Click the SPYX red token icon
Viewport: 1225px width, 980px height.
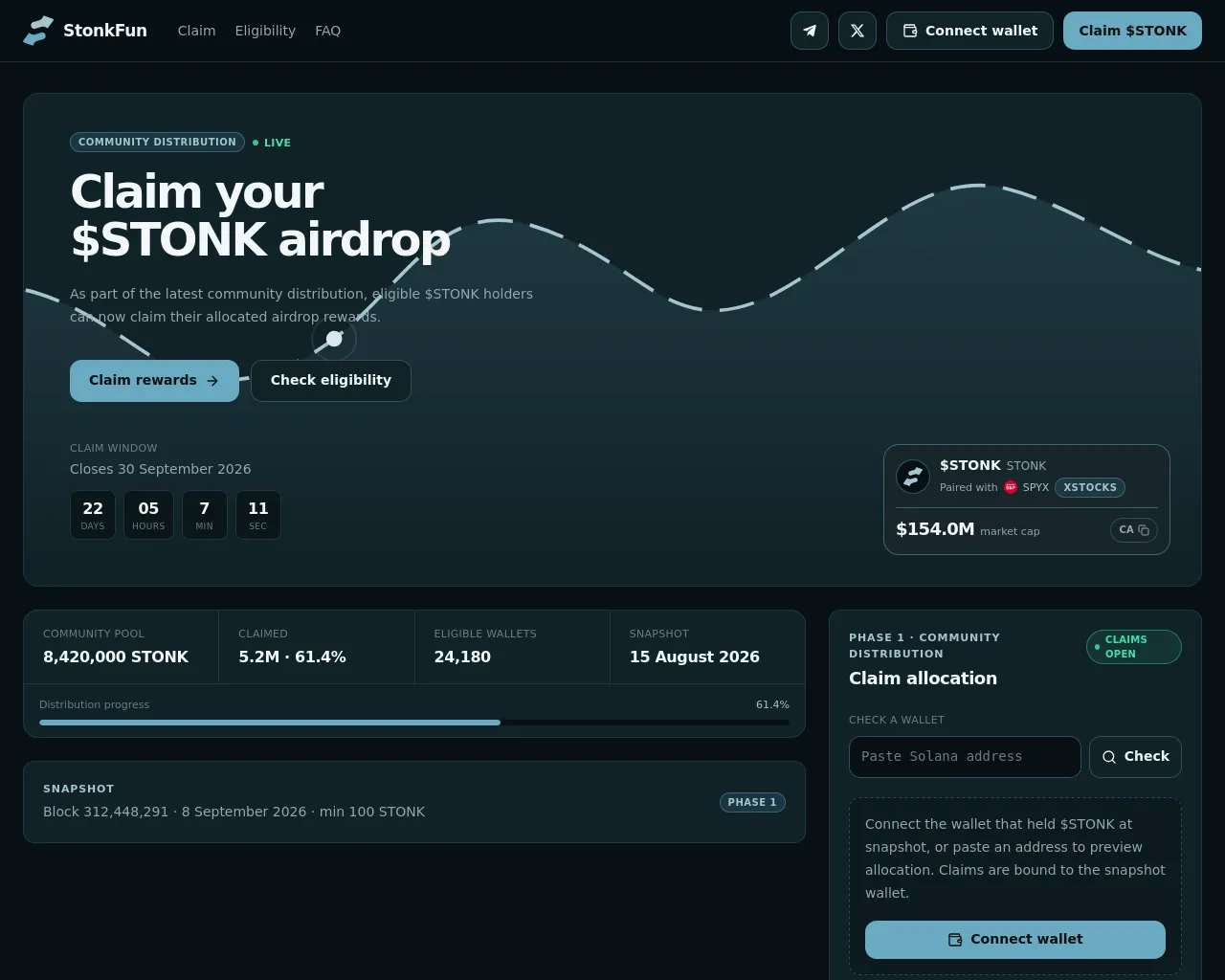tap(1011, 487)
